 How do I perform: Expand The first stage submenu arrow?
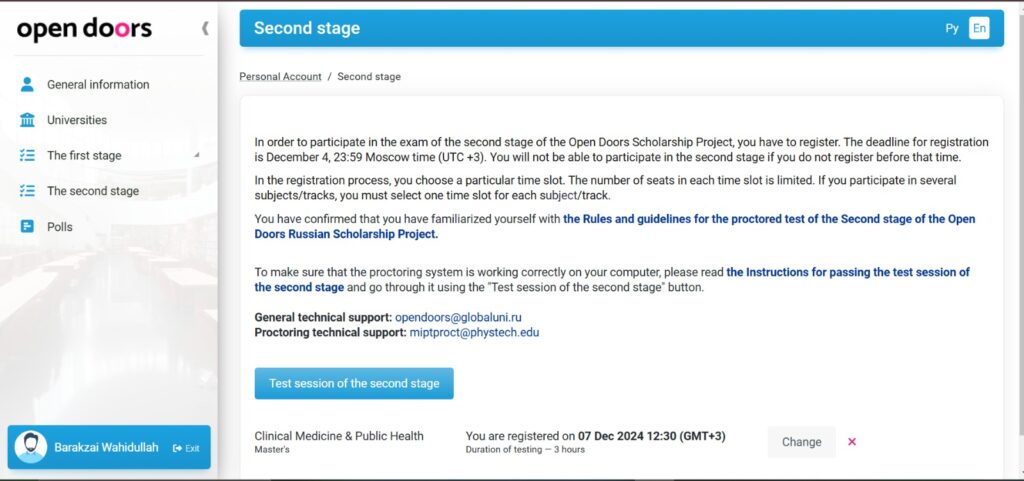pyautogui.click(x=197, y=155)
